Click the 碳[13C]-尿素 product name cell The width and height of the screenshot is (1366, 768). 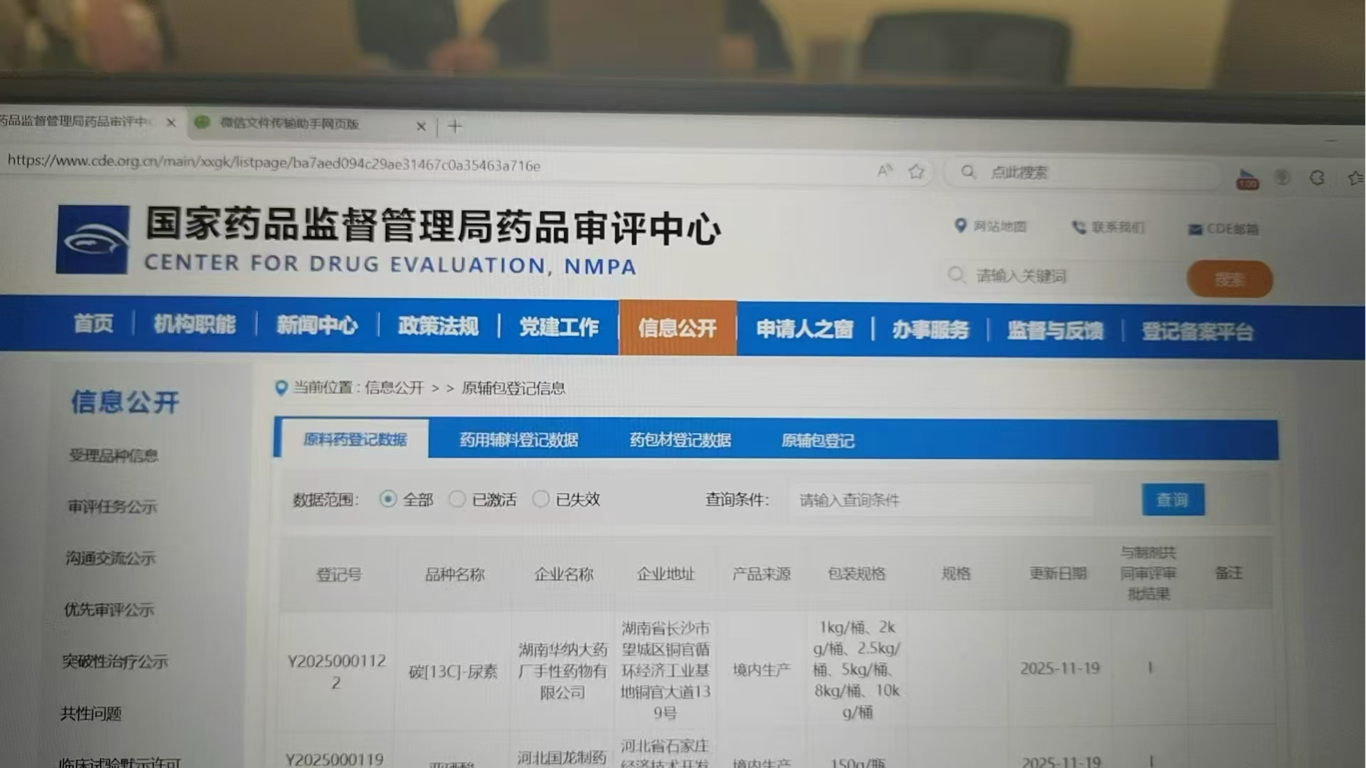454,671
